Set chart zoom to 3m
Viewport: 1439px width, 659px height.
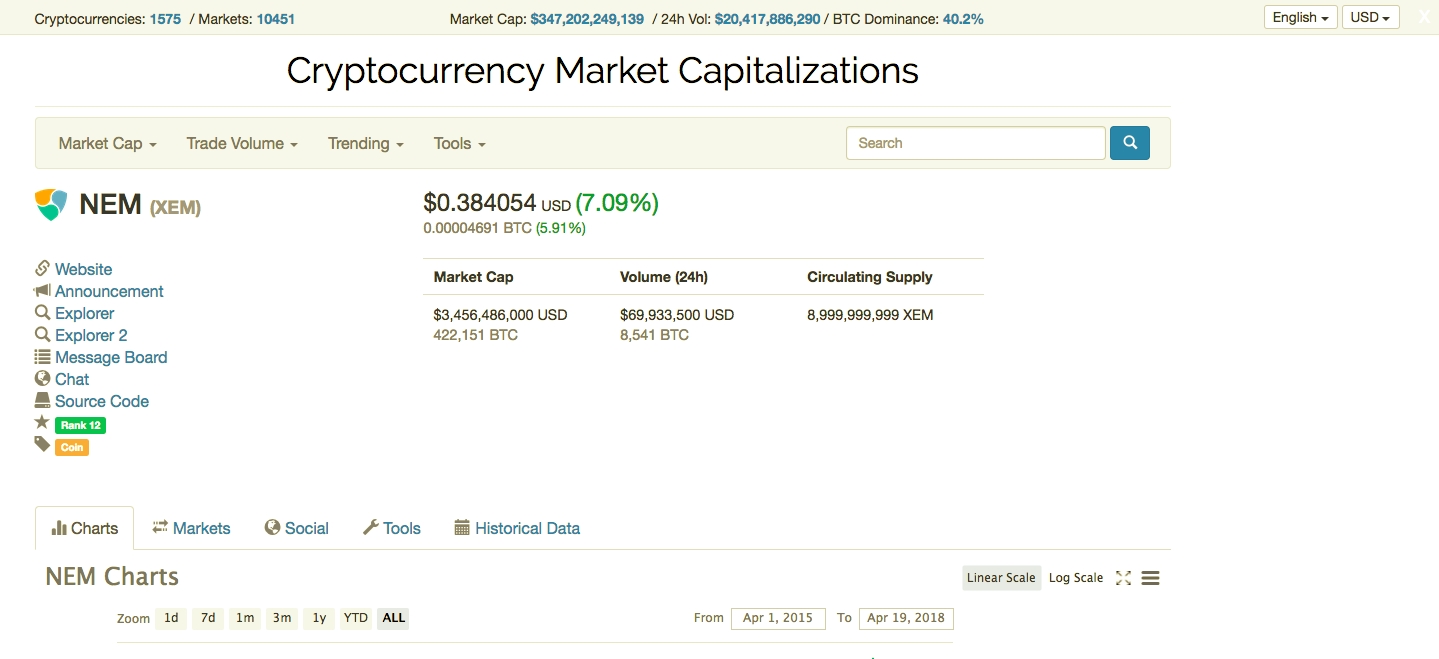click(x=282, y=618)
